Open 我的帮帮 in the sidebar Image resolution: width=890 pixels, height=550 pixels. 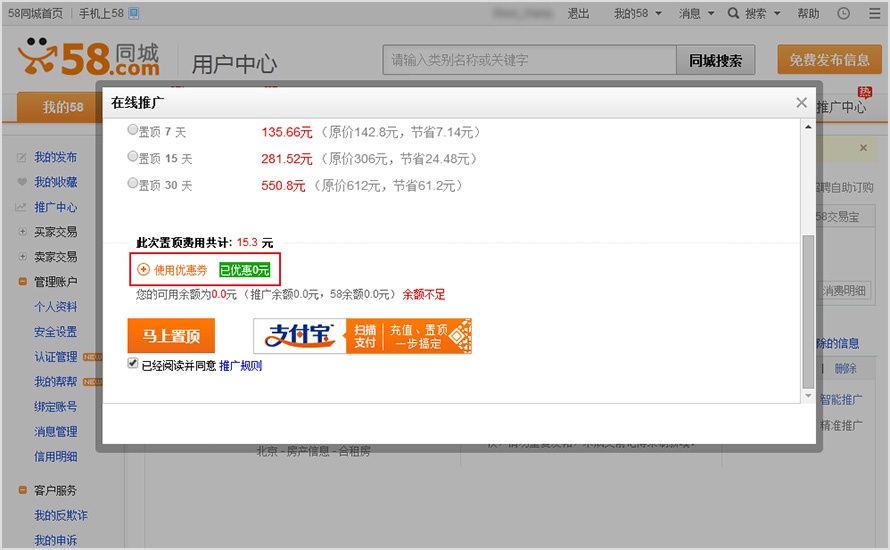tap(55, 382)
